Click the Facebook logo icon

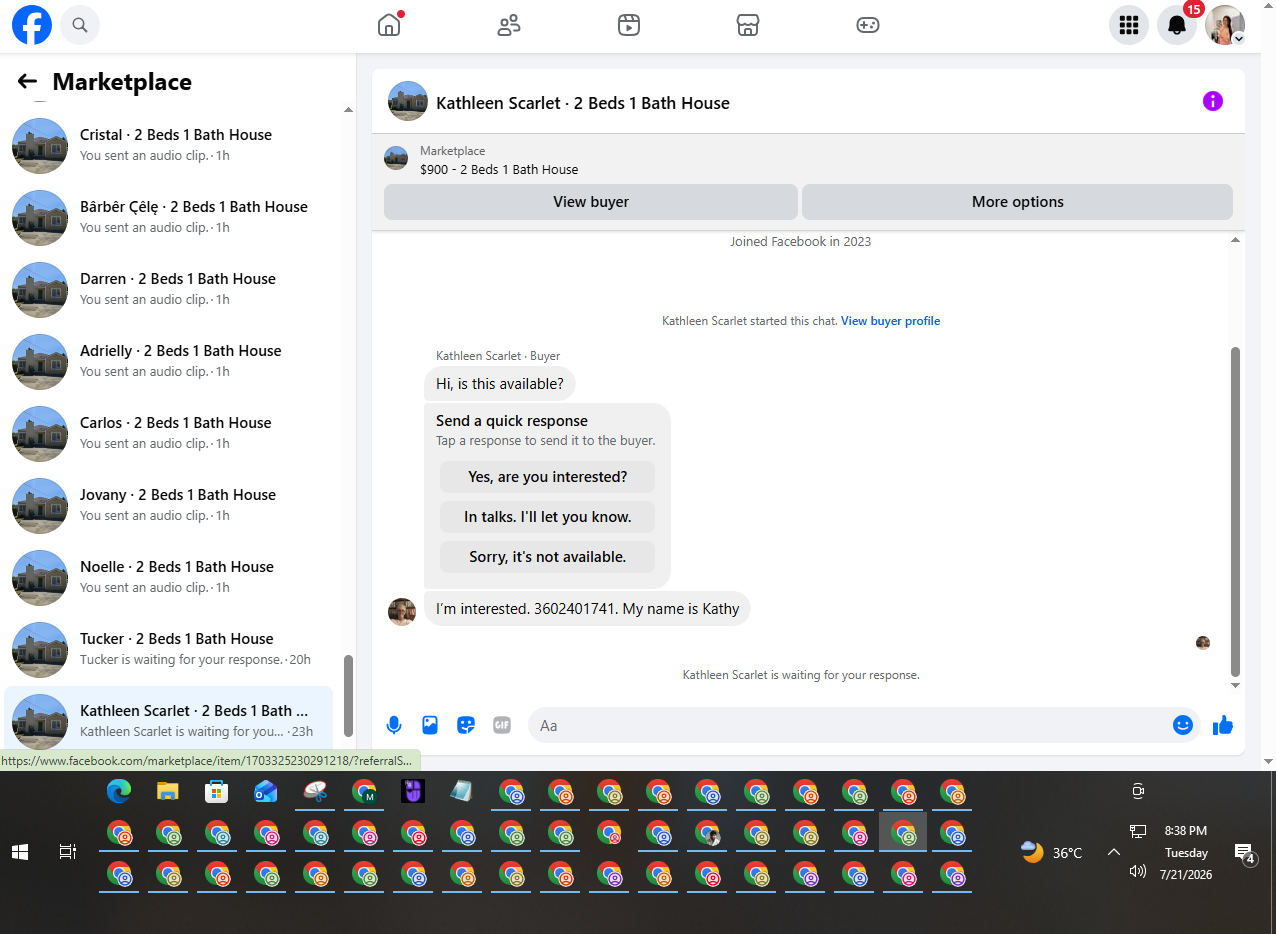32,25
